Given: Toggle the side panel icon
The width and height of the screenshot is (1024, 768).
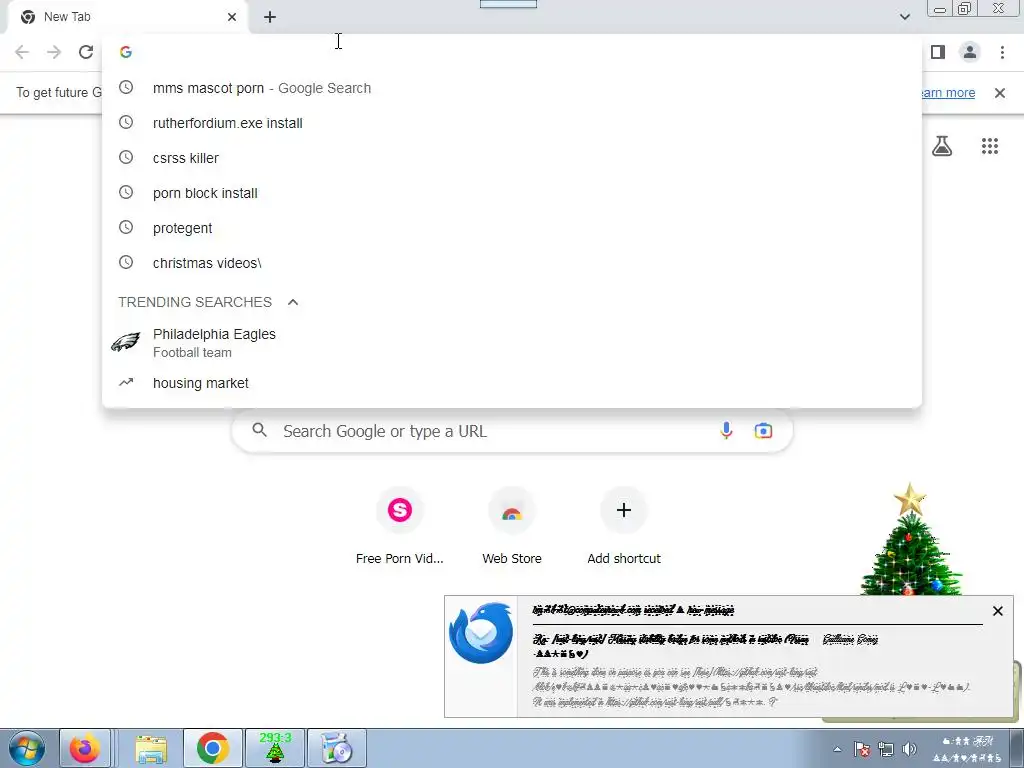Looking at the screenshot, I should tap(938, 52).
